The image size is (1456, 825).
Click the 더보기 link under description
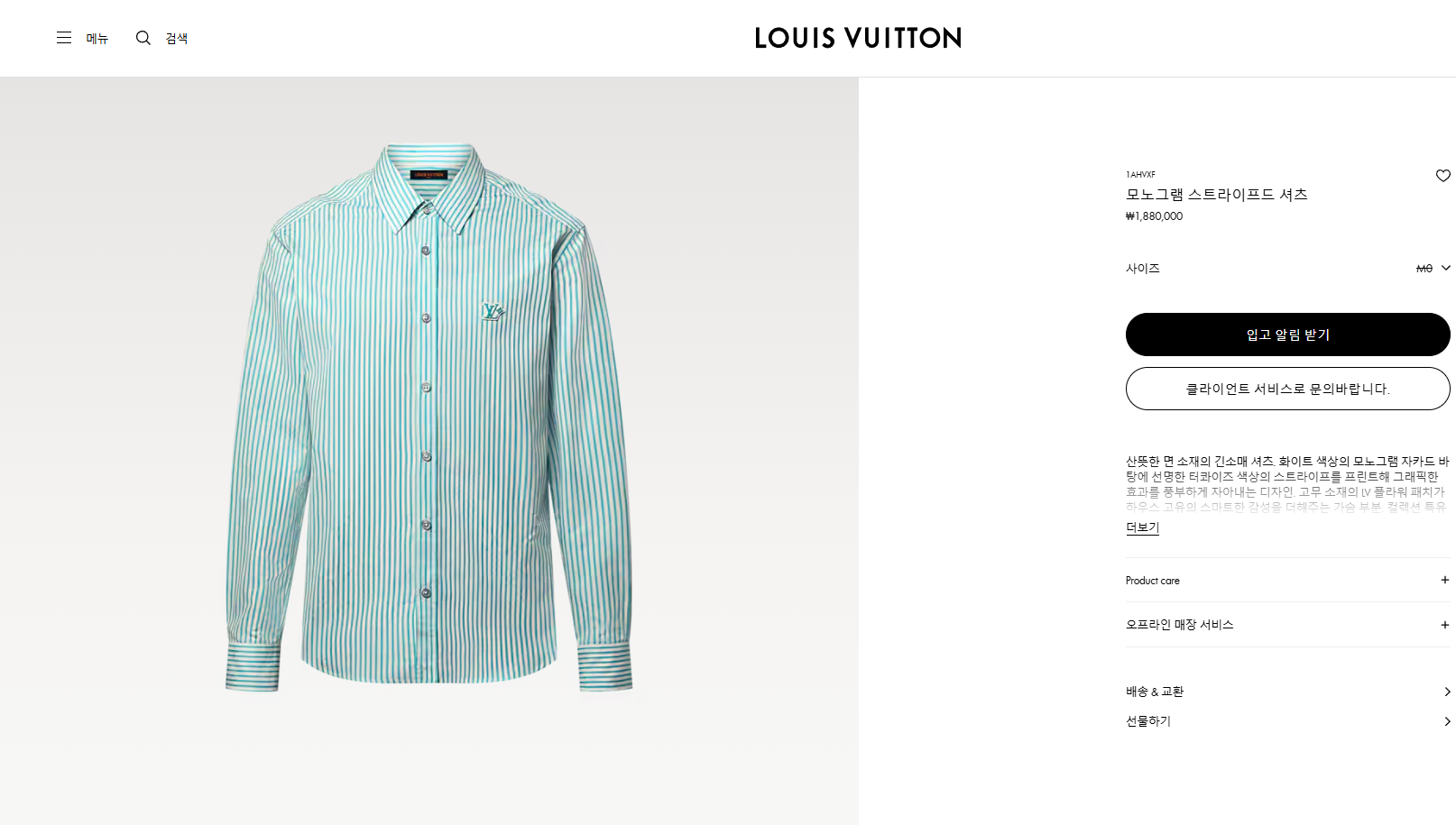tap(1142, 527)
